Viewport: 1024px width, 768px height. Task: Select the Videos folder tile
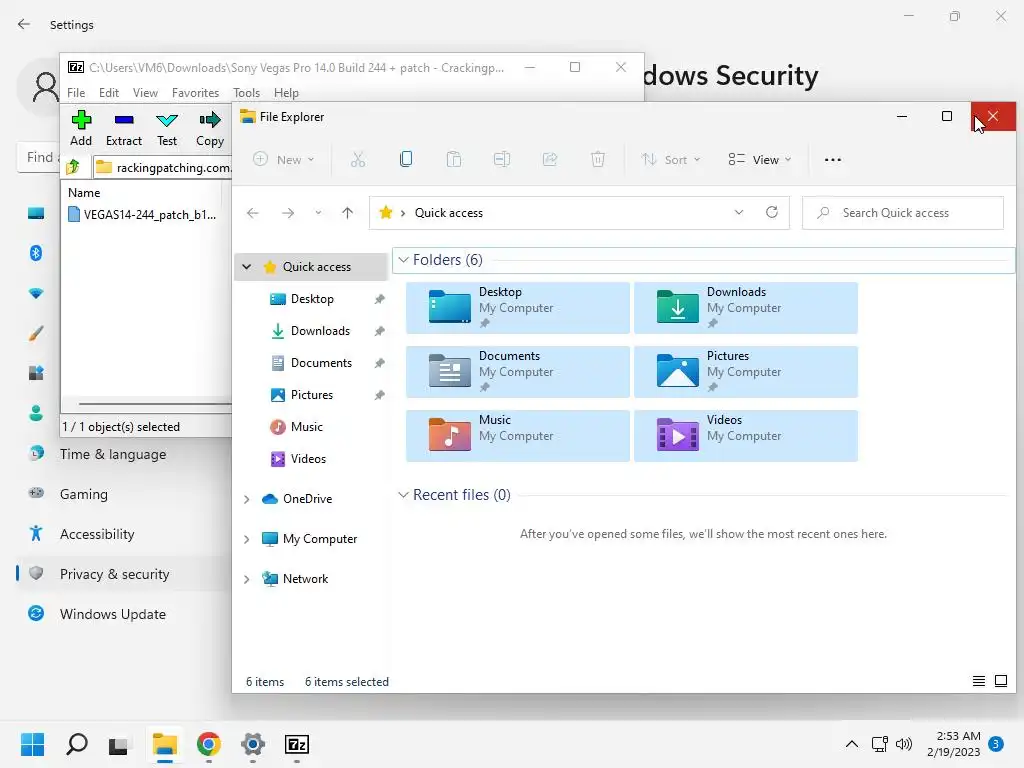click(746, 436)
